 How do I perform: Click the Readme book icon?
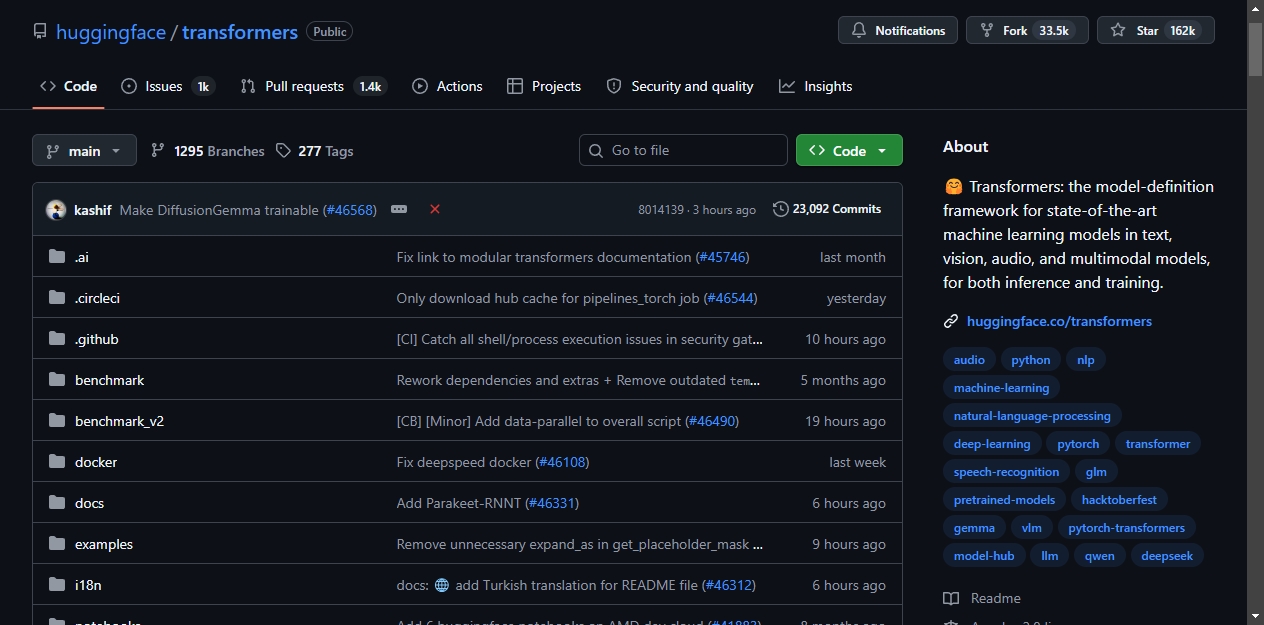pyautogui.click(x=951, y=598)
